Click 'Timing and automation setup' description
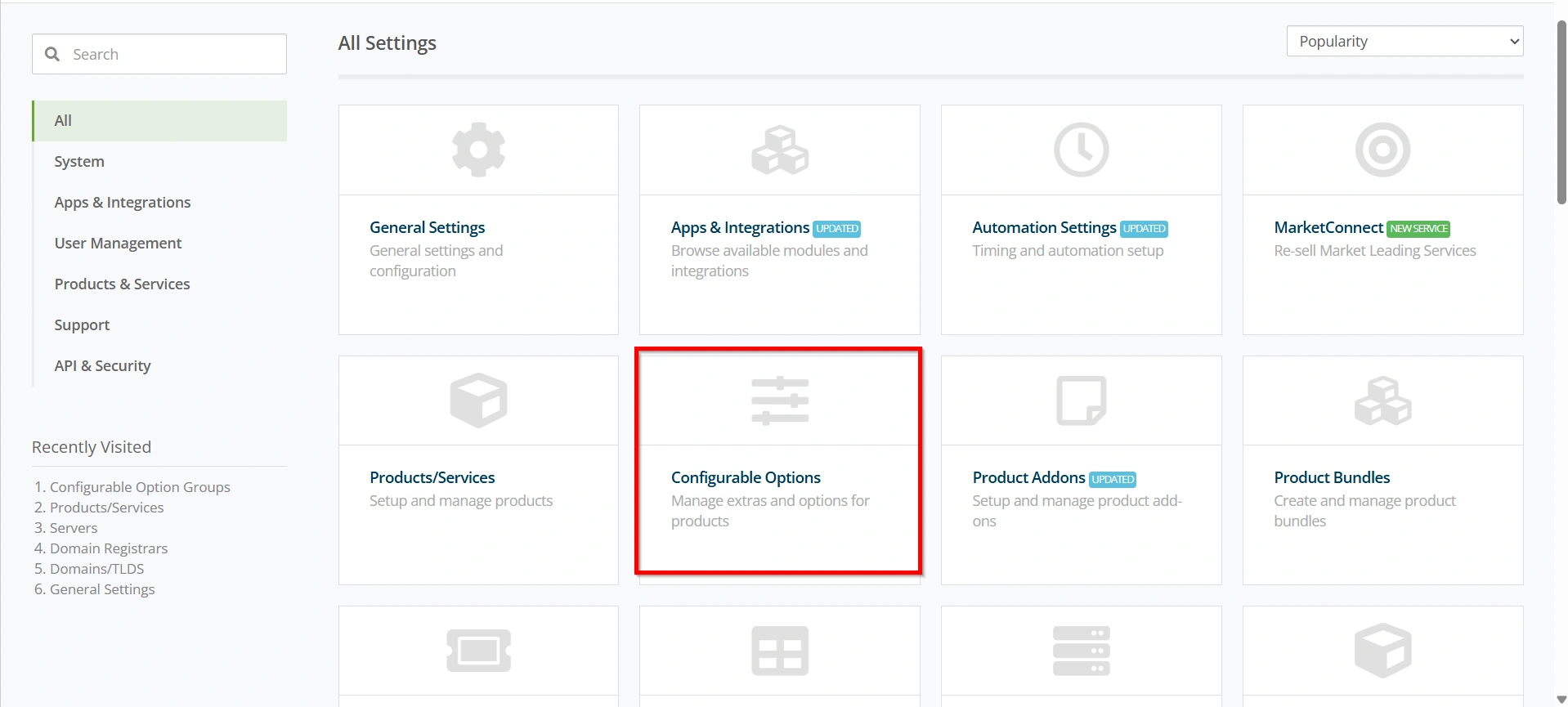 coord(1068,251)
